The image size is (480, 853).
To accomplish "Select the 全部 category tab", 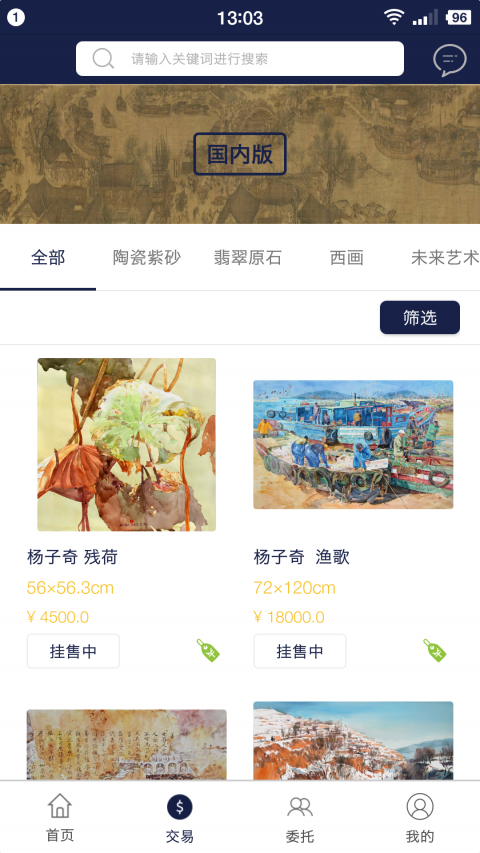I will pyautogui.click(x=48, y=258).
